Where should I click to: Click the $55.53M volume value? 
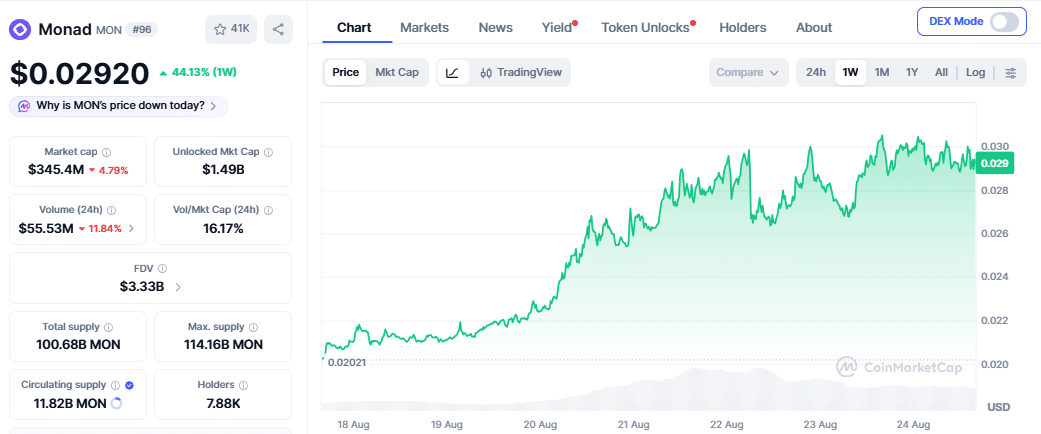point(46,228)
